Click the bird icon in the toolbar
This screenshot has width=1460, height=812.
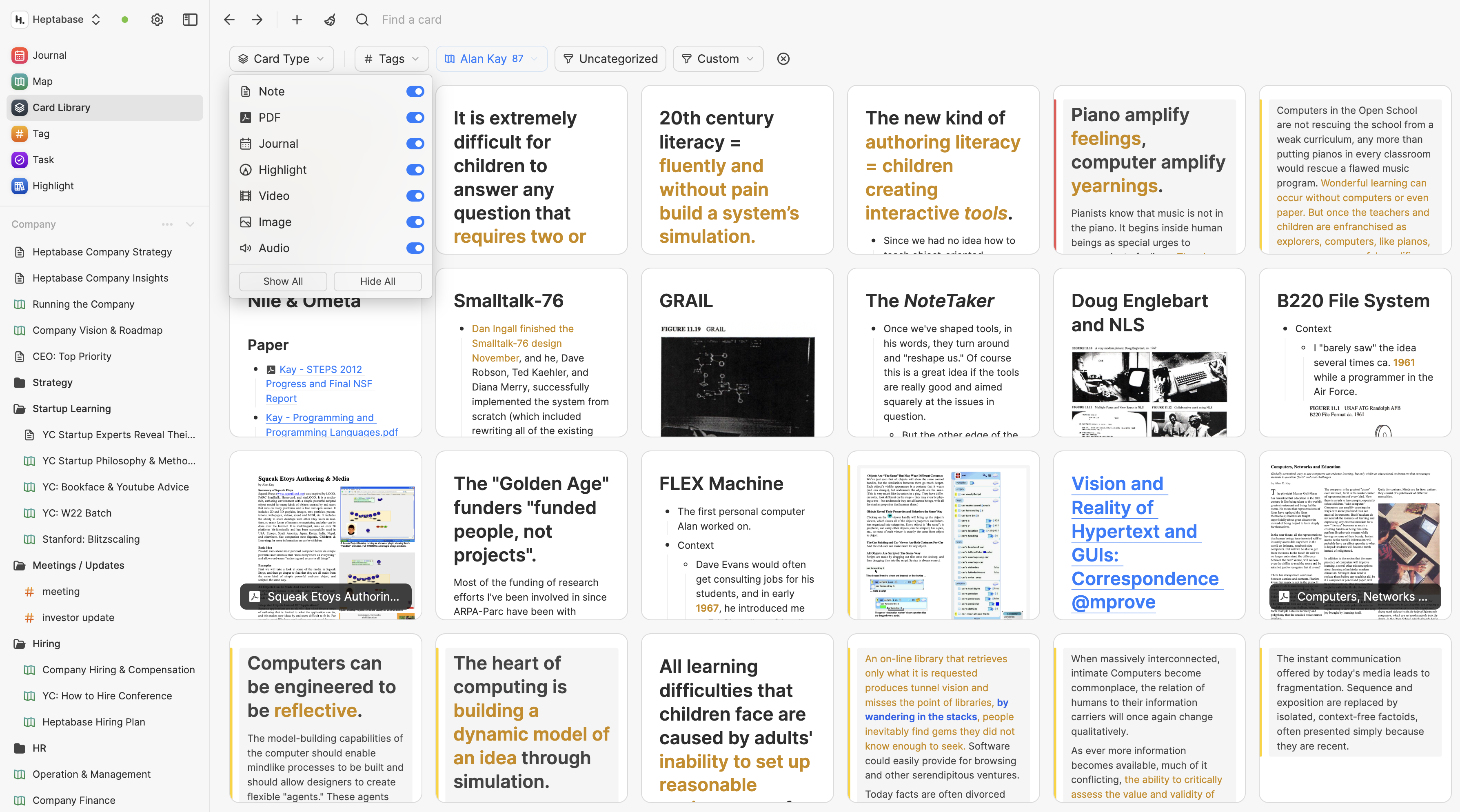(330, 20)
